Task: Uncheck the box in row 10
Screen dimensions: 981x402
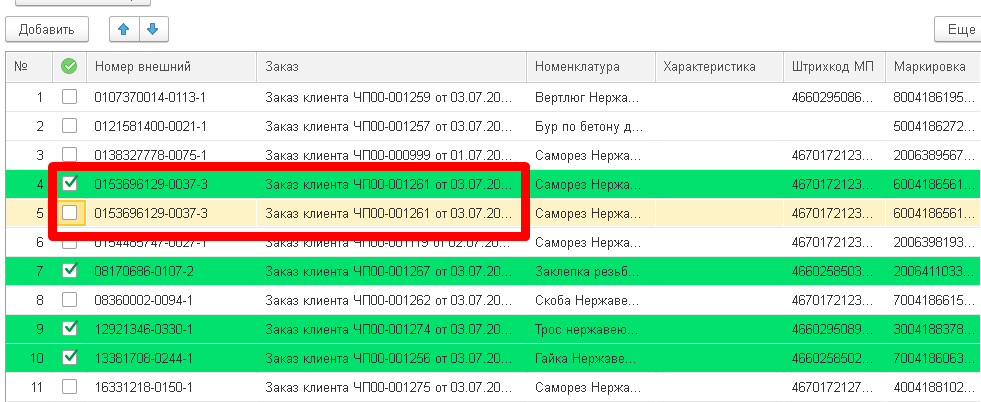Action: (69, 358)
